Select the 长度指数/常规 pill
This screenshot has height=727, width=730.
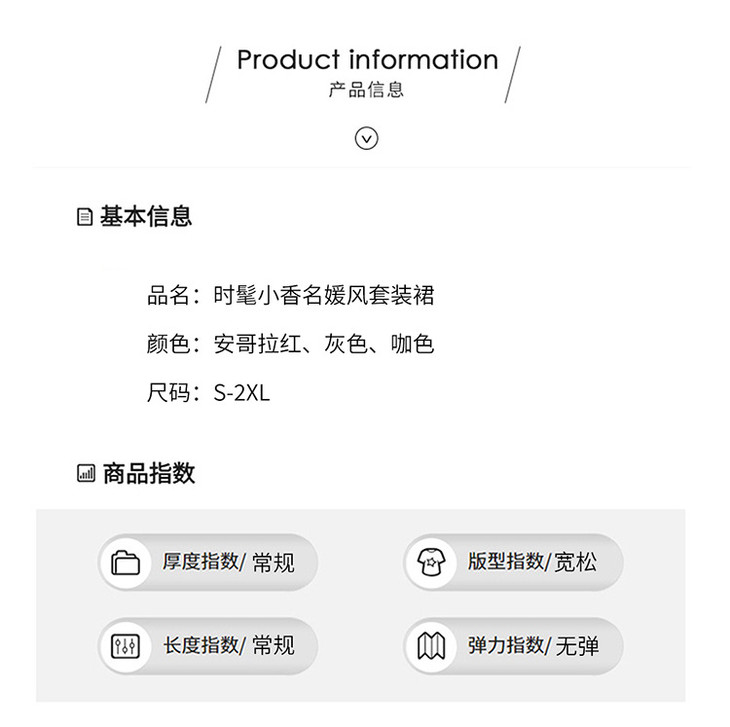(x=208, y=646)
